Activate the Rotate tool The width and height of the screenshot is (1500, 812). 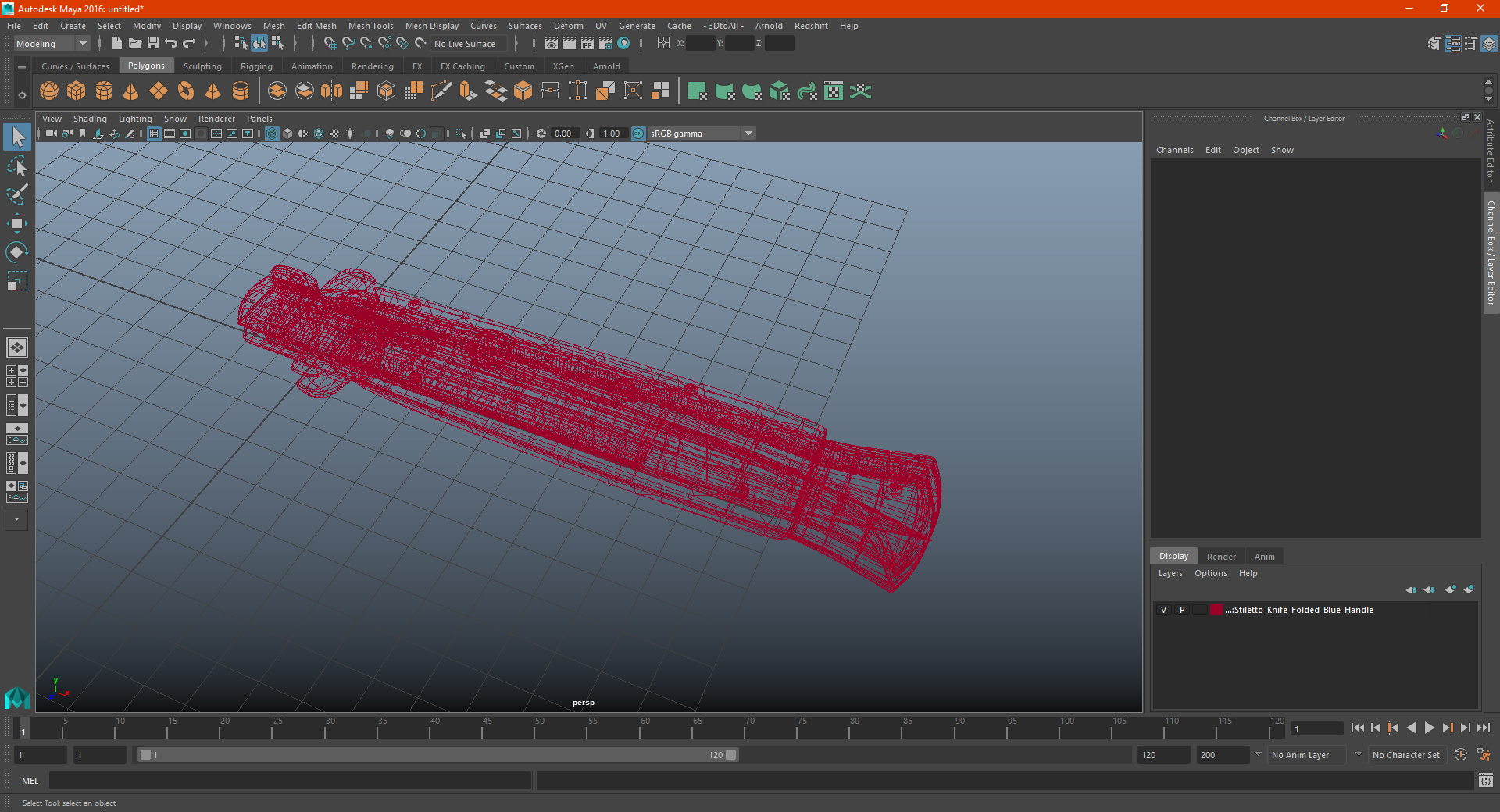point(17,252)
